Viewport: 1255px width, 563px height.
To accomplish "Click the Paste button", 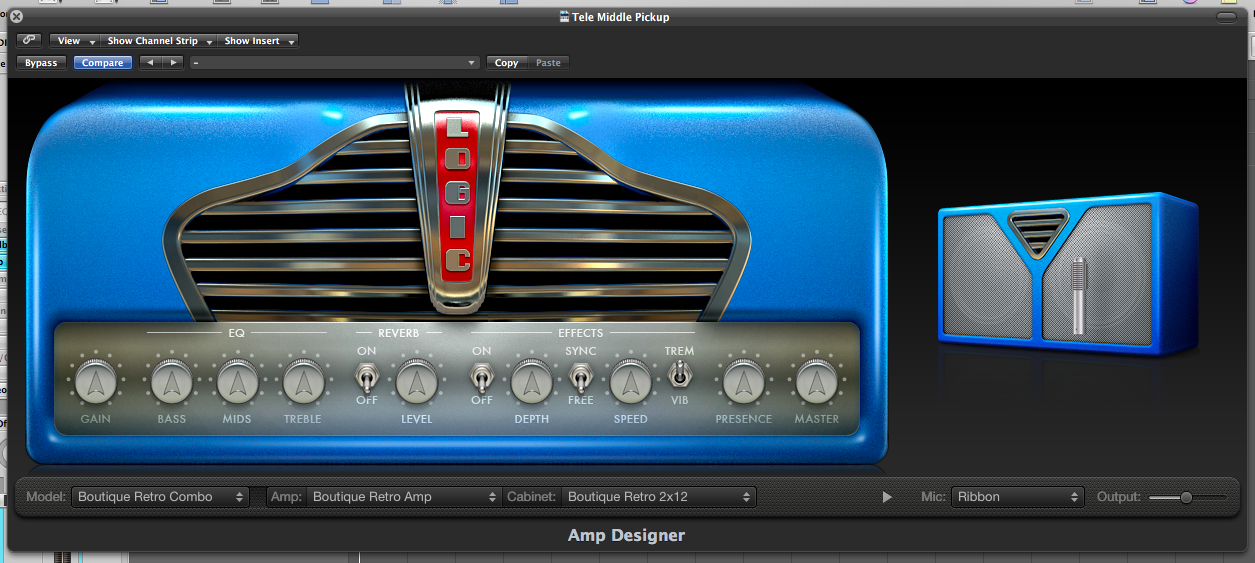I will 548,63.
